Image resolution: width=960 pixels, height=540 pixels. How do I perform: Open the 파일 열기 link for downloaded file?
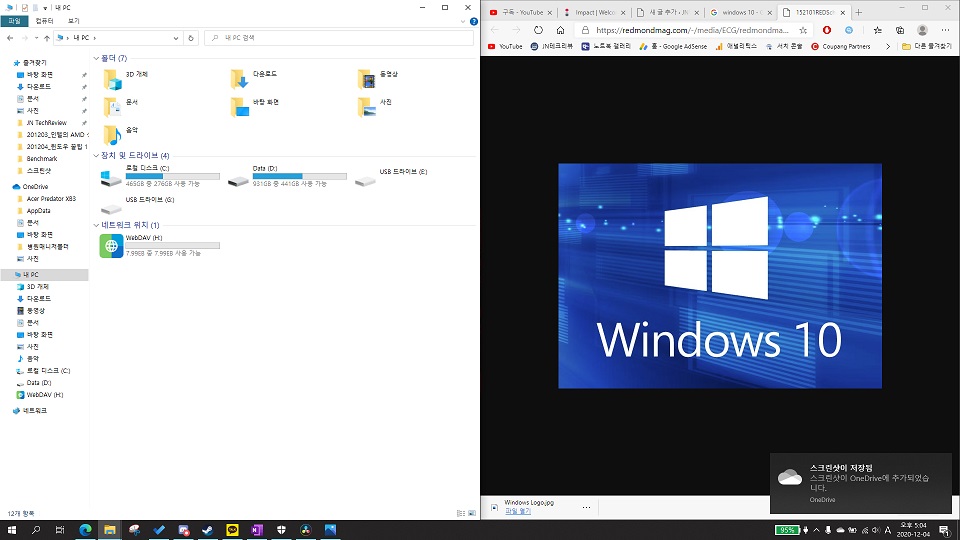click(518, 511)
